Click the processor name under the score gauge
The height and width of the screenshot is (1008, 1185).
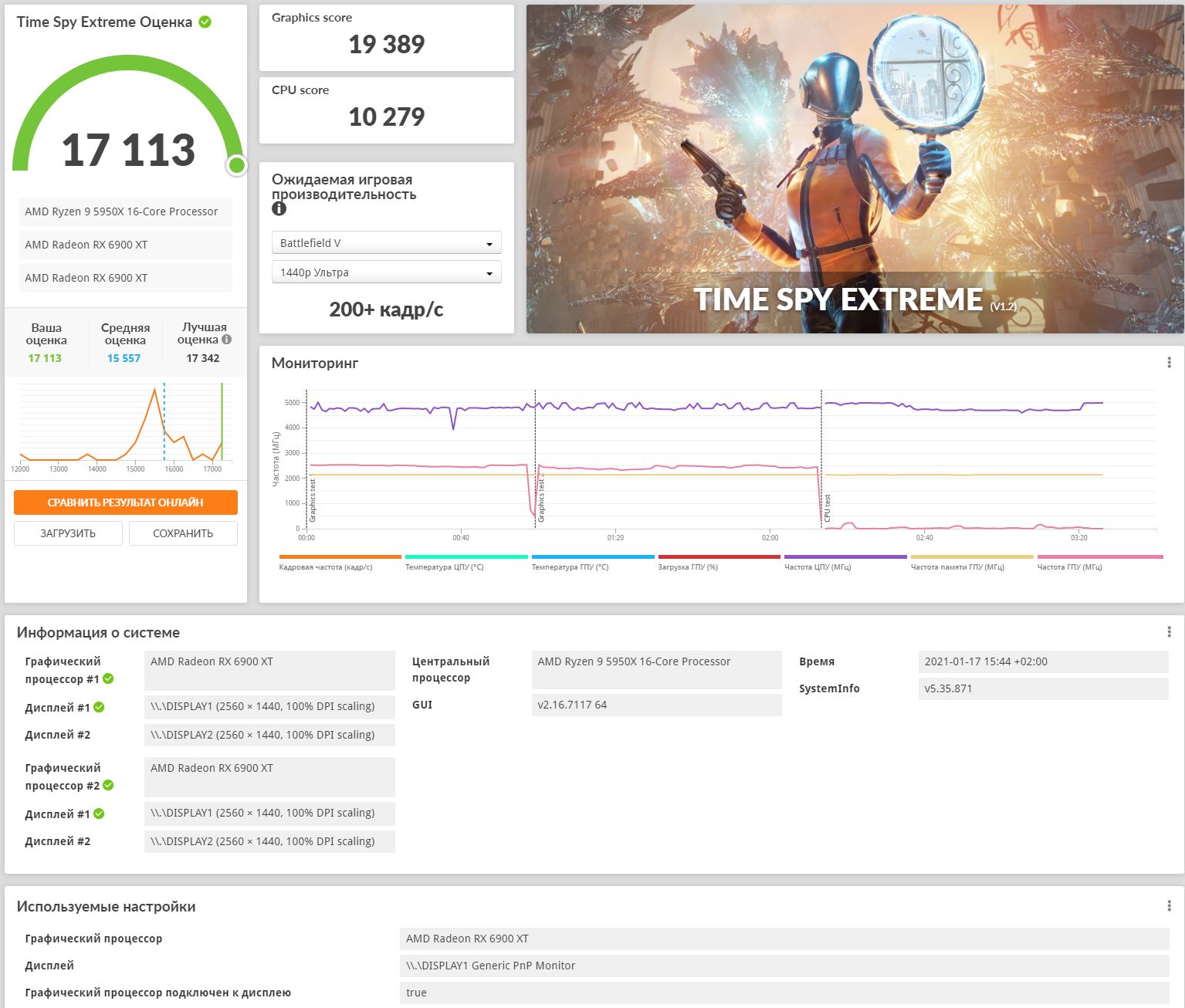click(x=125, y=211)
